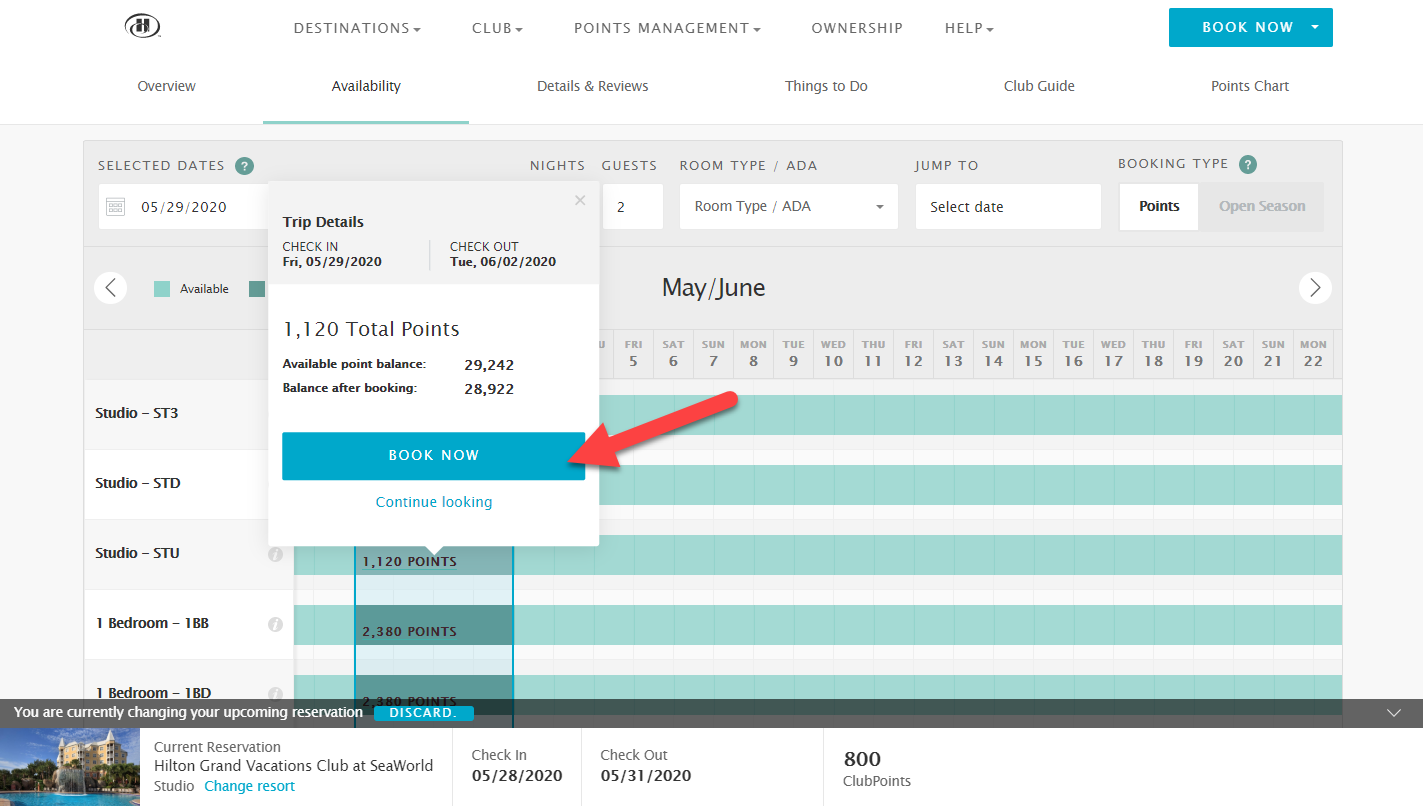
Task: Click 1,120 Total Points text
Action: pyautogui.click(x=371, y=329)
